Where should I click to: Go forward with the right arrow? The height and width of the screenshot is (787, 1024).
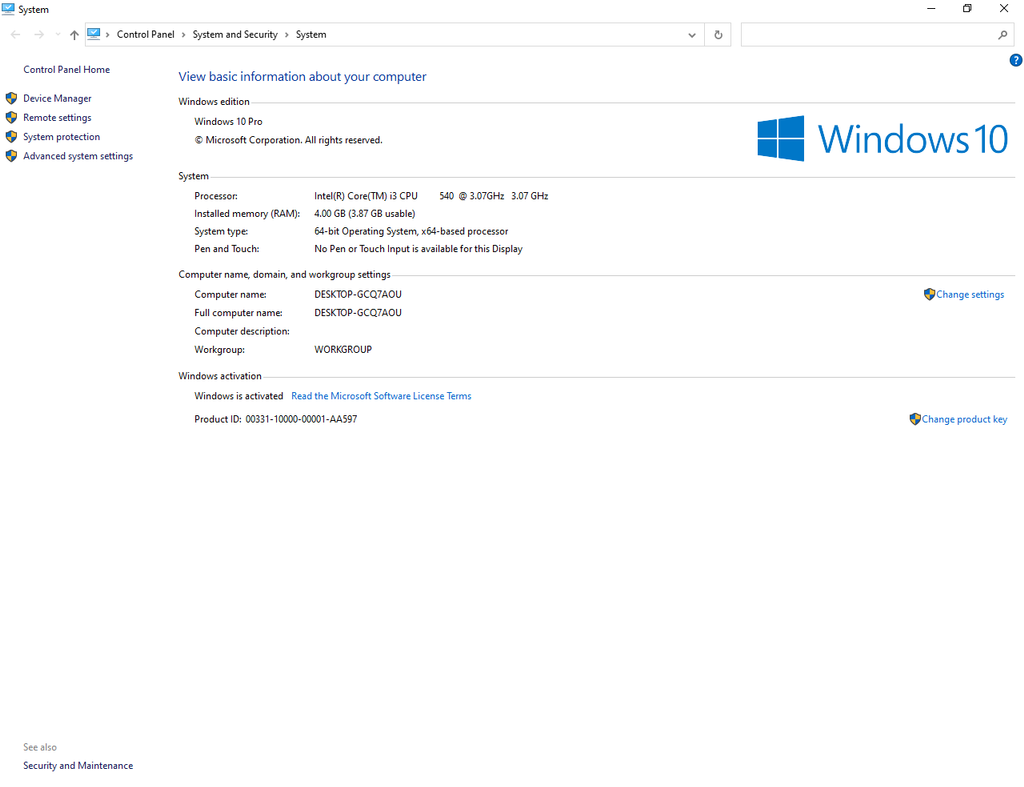point(39,35)
